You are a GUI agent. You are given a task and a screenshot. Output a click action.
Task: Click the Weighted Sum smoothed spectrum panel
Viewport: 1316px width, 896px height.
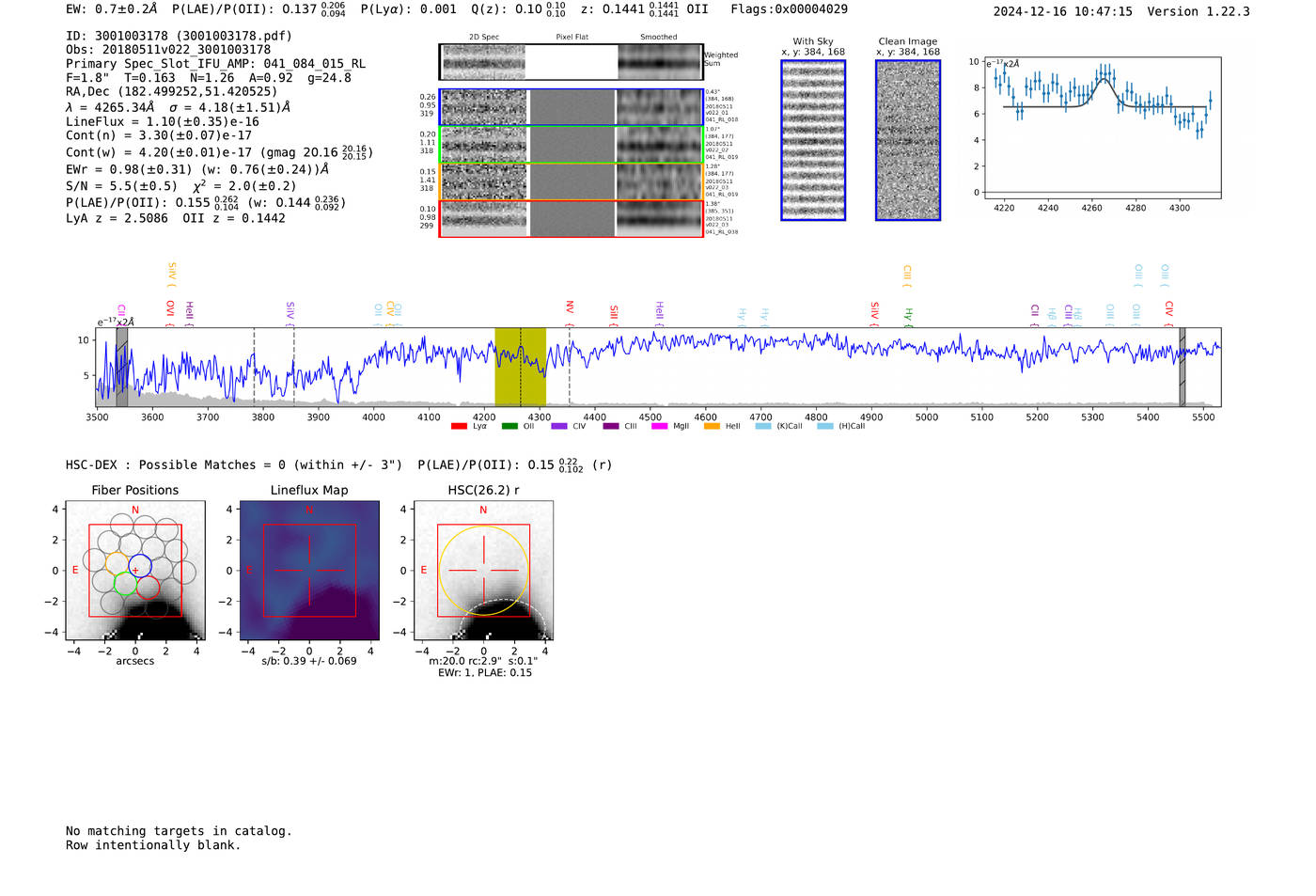click(x=660, y=62)
